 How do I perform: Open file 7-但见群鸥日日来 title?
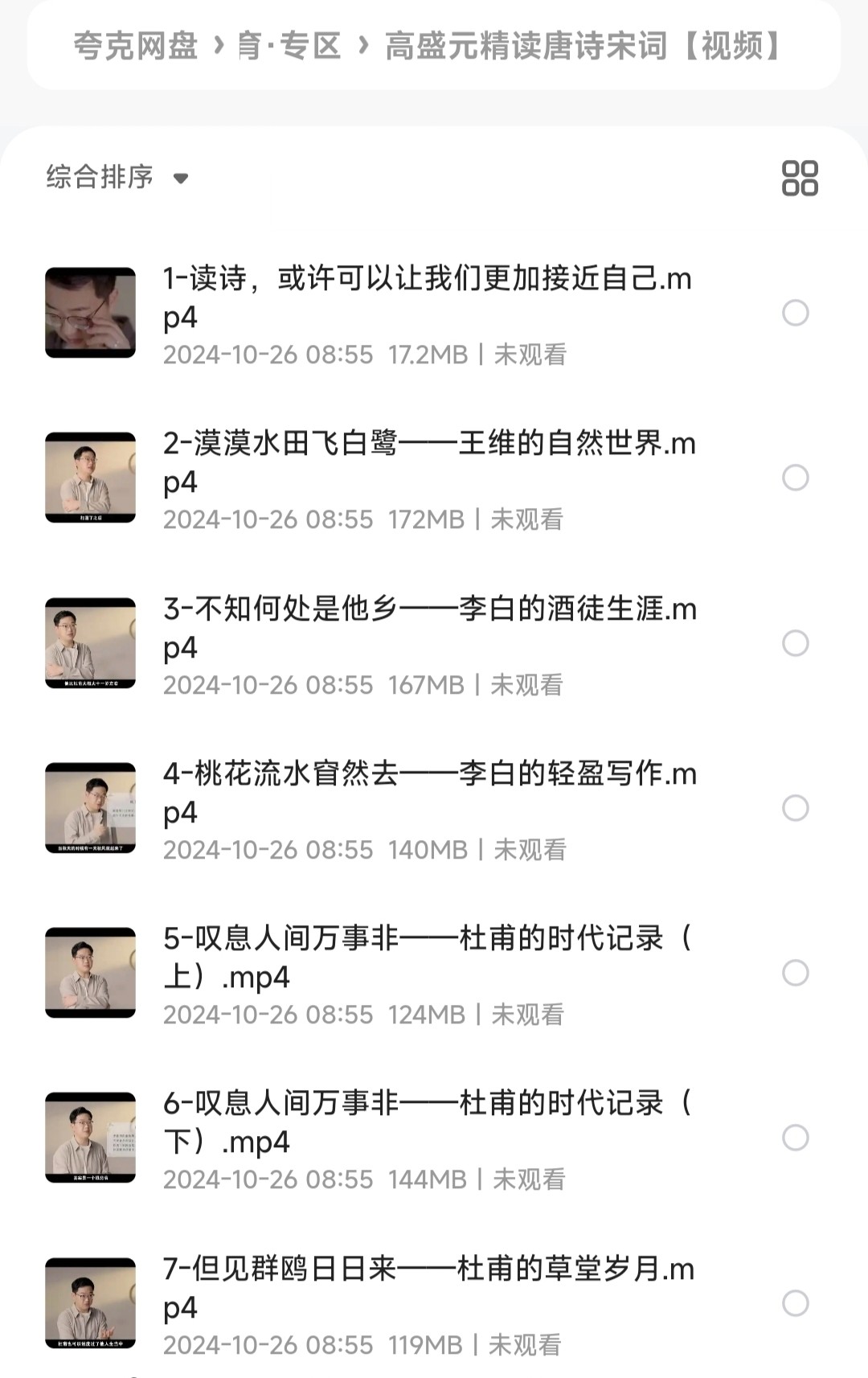click(429, 1288)
